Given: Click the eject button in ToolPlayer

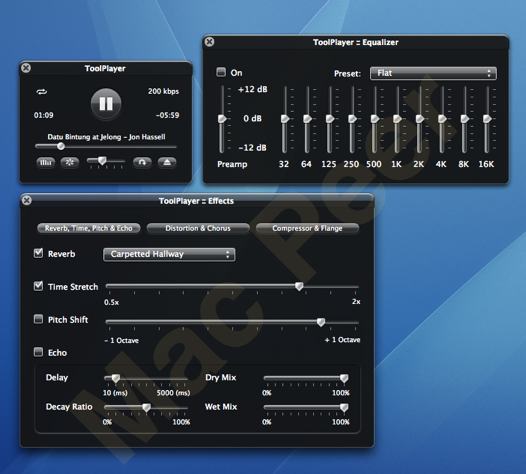Looking at the screenshot, I should click(167, 163).
